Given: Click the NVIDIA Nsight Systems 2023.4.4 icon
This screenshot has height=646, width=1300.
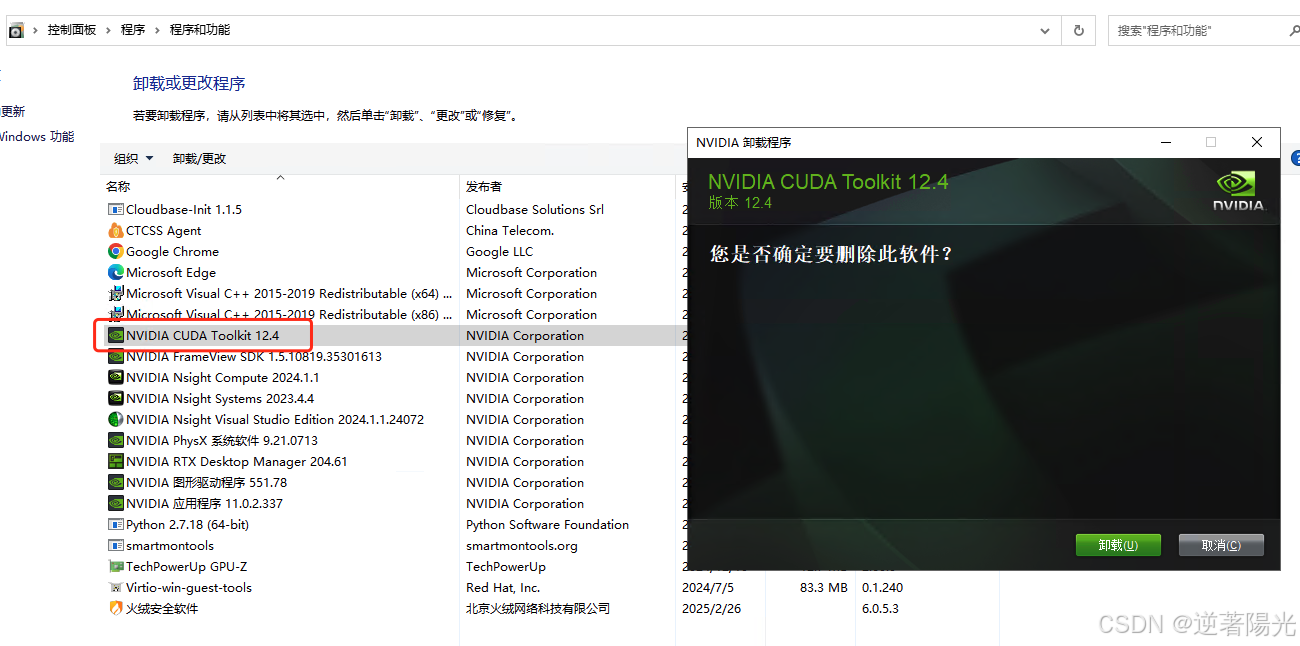Looking at the screenshot, I should [x=116, y=398].
